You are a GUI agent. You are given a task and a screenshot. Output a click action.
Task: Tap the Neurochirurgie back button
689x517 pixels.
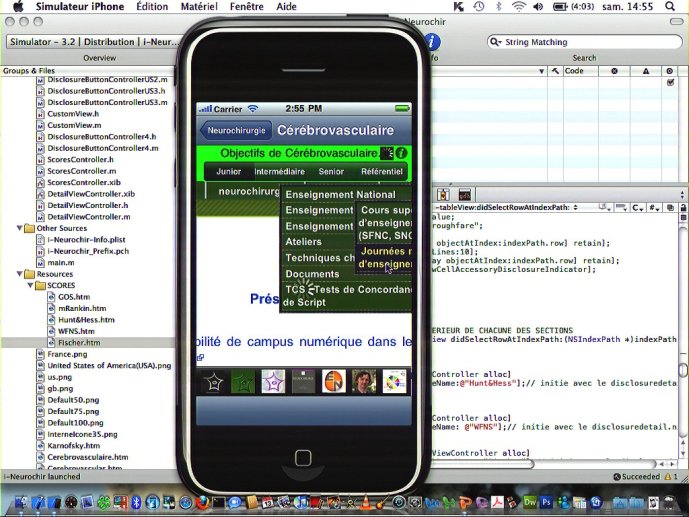point(236,130)
